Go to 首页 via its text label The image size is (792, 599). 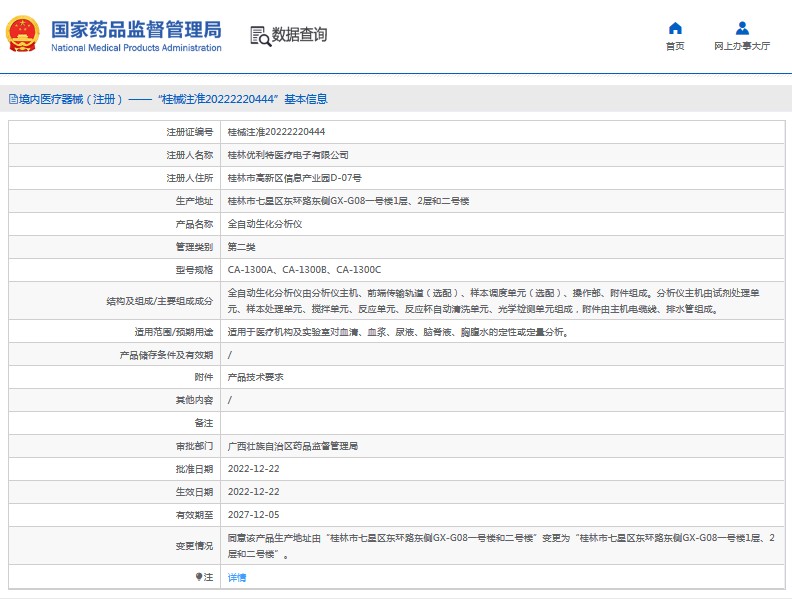[675, 46]
